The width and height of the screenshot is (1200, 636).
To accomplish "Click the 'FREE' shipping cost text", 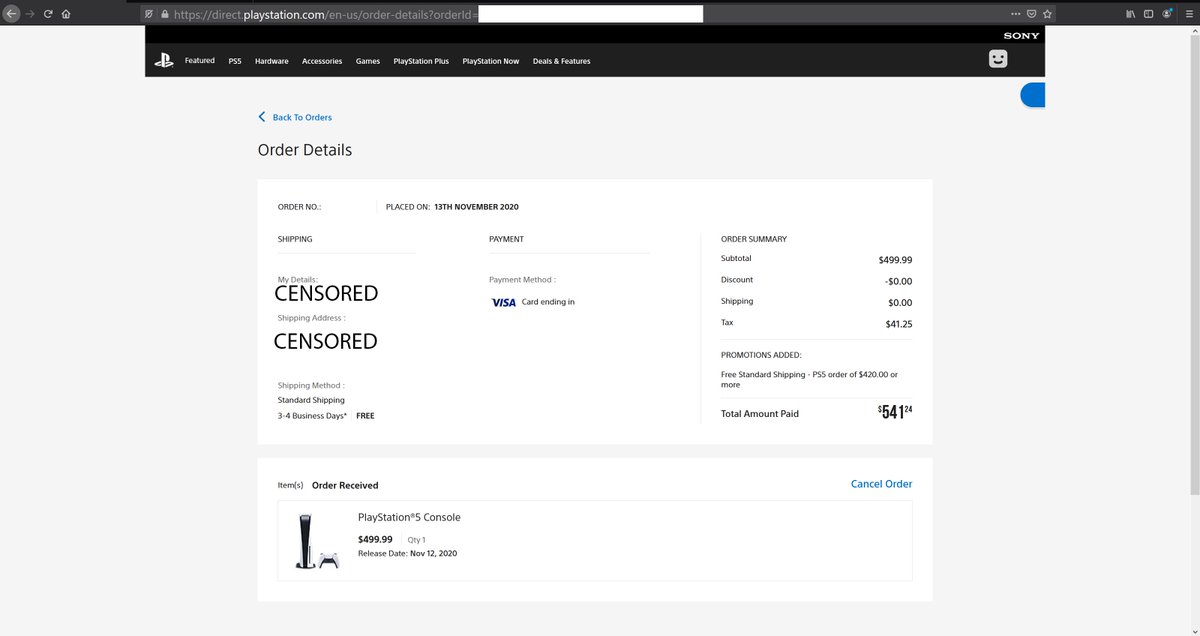I will (x=365, y=415).
